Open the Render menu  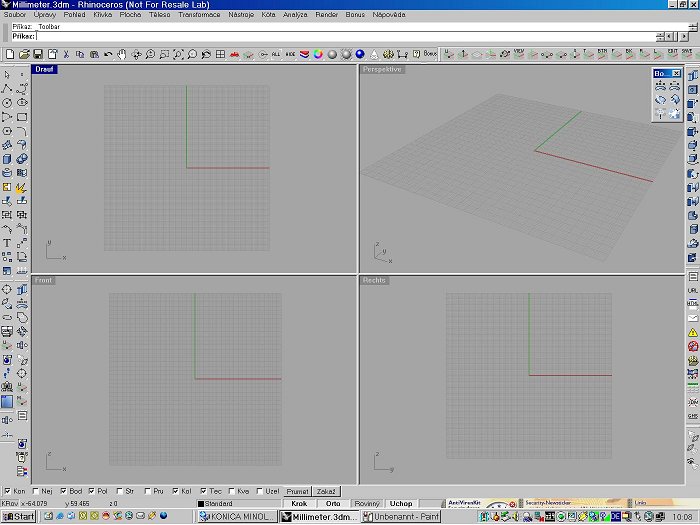[x=326, y=15]
